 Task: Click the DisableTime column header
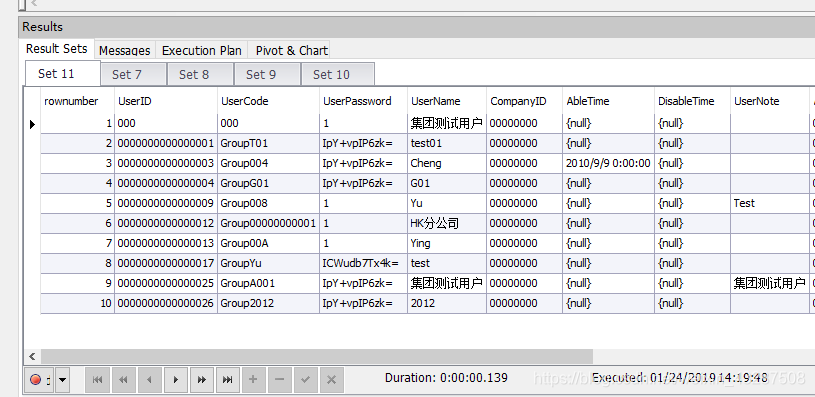(692, 101)
